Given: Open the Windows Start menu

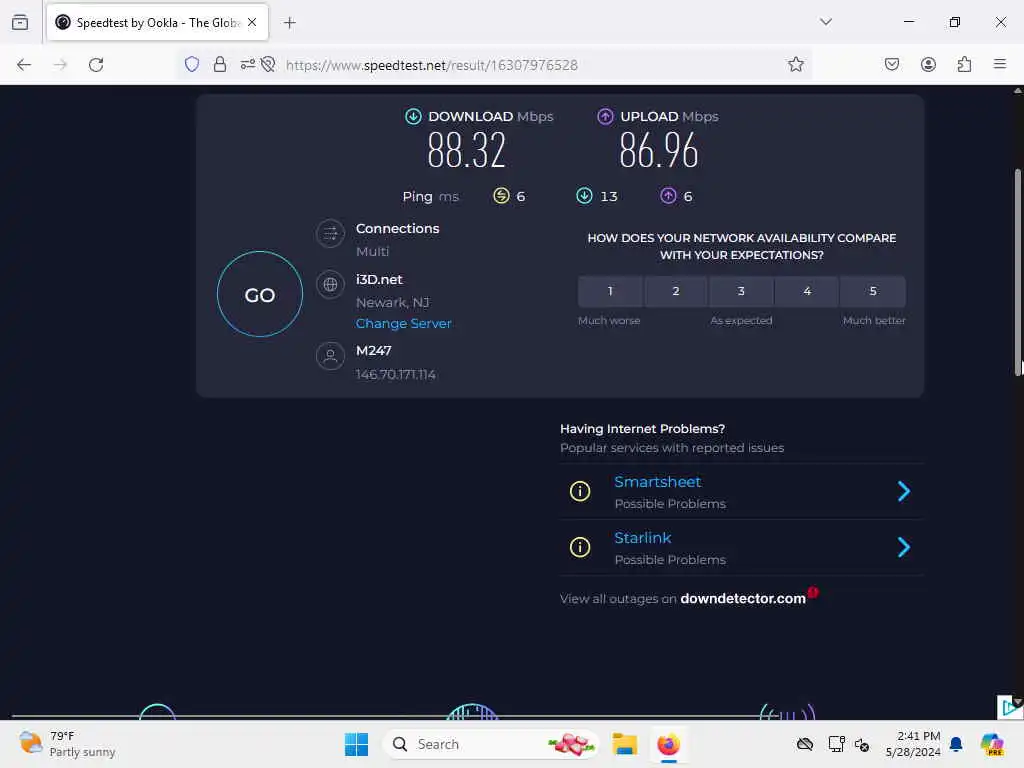Looking at the screenshot, I should point(357,744).
